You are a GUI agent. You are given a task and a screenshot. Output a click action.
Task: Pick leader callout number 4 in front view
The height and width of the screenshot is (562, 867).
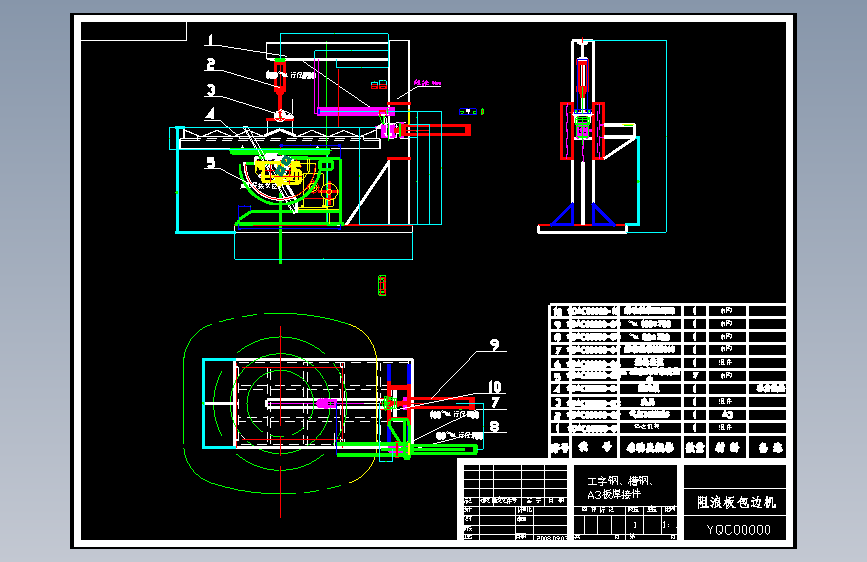click(210, 114)
